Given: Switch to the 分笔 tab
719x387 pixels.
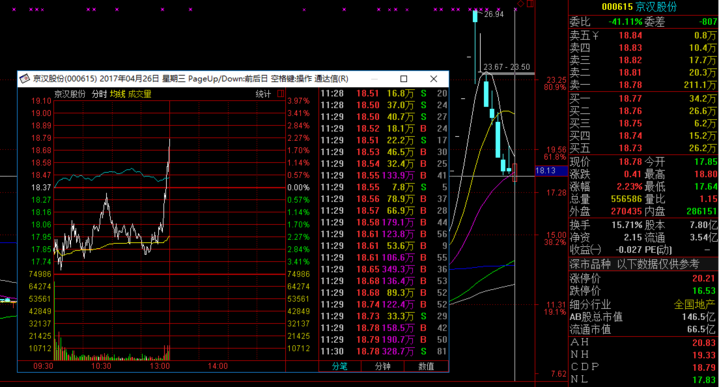Looking at the screenshot, I should click(340, 366).
